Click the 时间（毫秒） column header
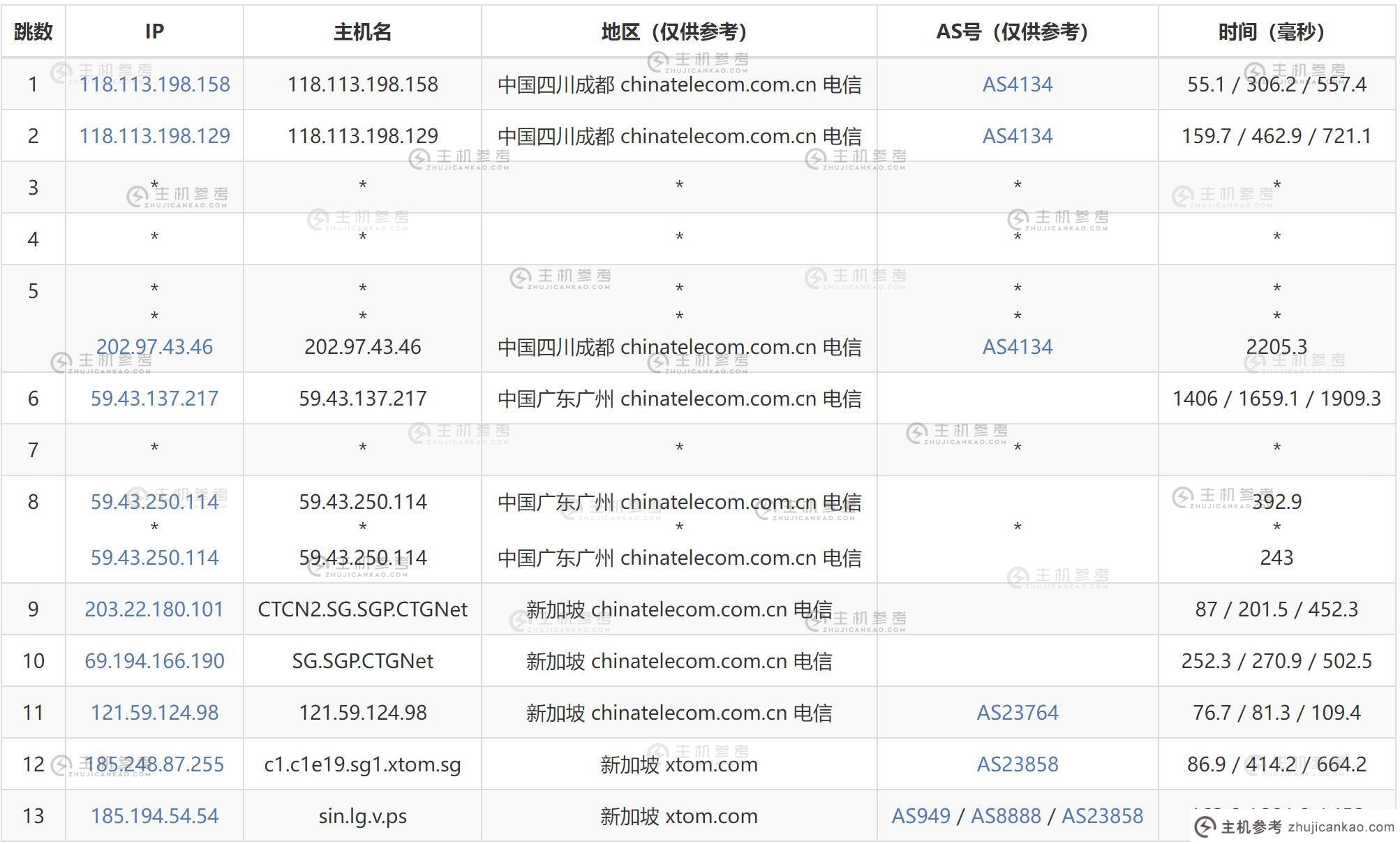The height and width of the screenshot is (844, 1400). [x=1276, y=31]
